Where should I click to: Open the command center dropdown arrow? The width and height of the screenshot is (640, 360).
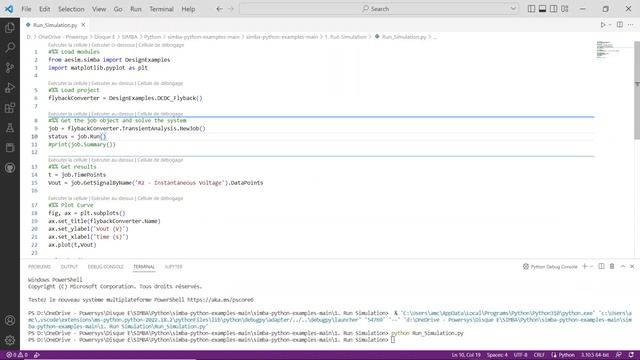pos(513,9)
